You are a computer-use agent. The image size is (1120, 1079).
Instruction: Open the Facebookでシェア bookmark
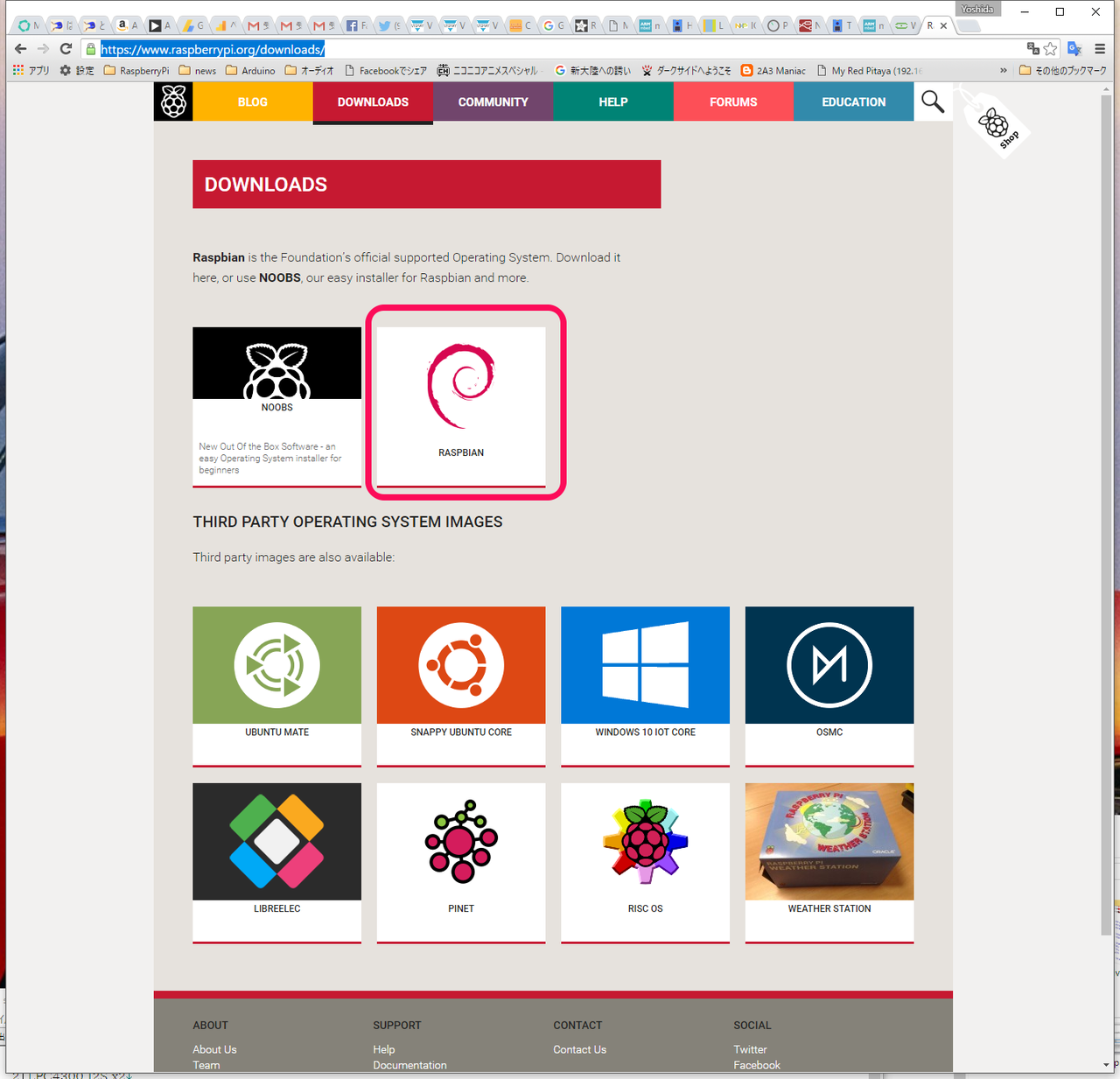386,71
